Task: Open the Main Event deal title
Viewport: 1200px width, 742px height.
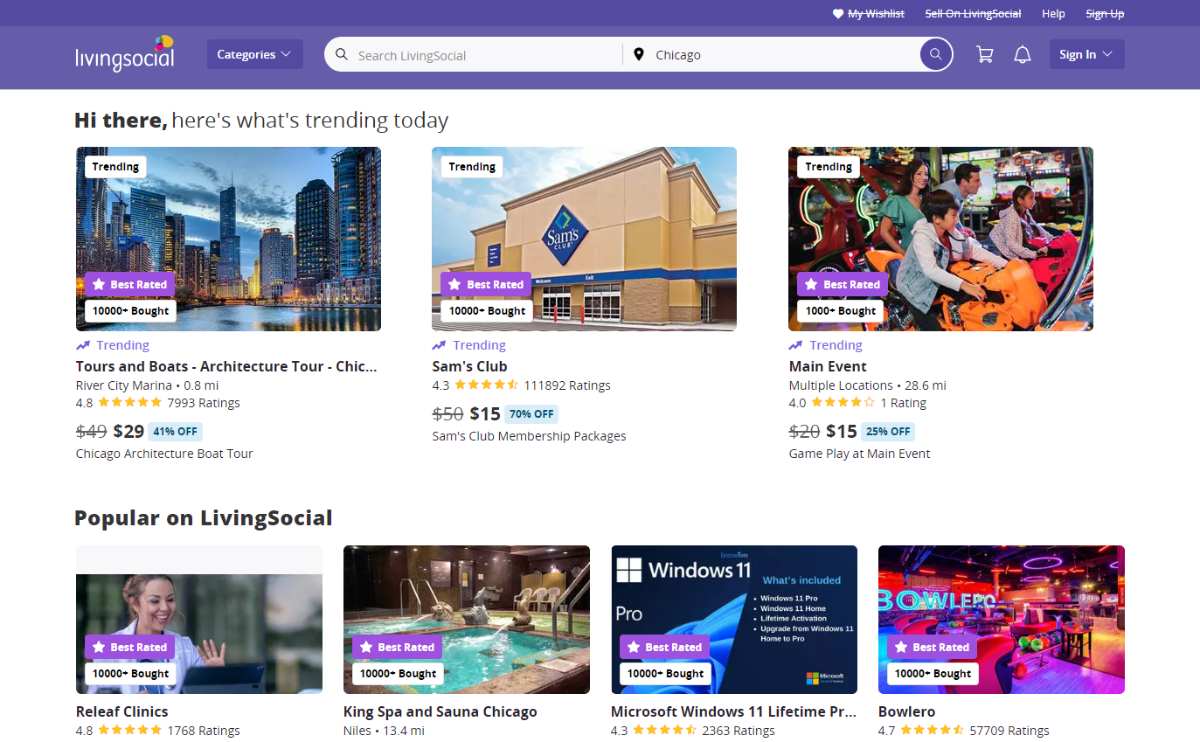Action: (x=828, y=366)
